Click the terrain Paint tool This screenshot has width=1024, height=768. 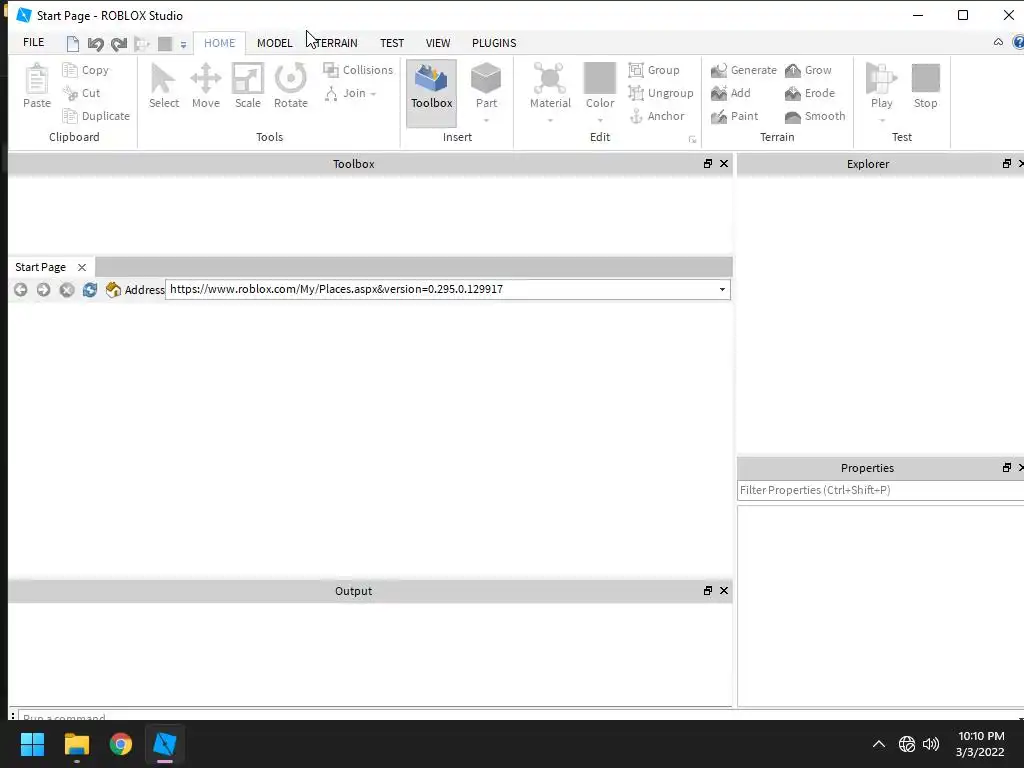[x=735, y=116]
